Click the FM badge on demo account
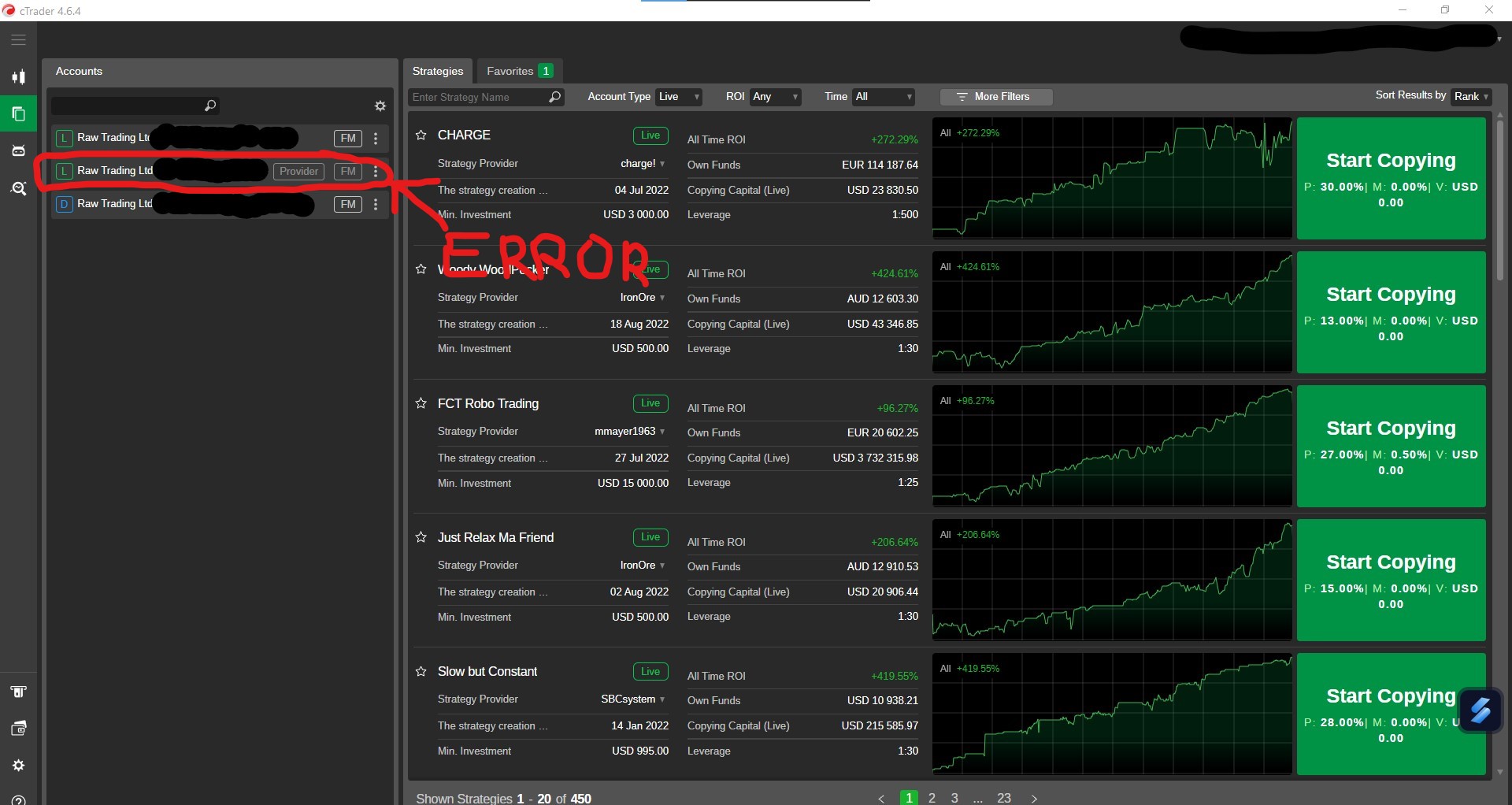1512x805 pixels. coord(348,205)
